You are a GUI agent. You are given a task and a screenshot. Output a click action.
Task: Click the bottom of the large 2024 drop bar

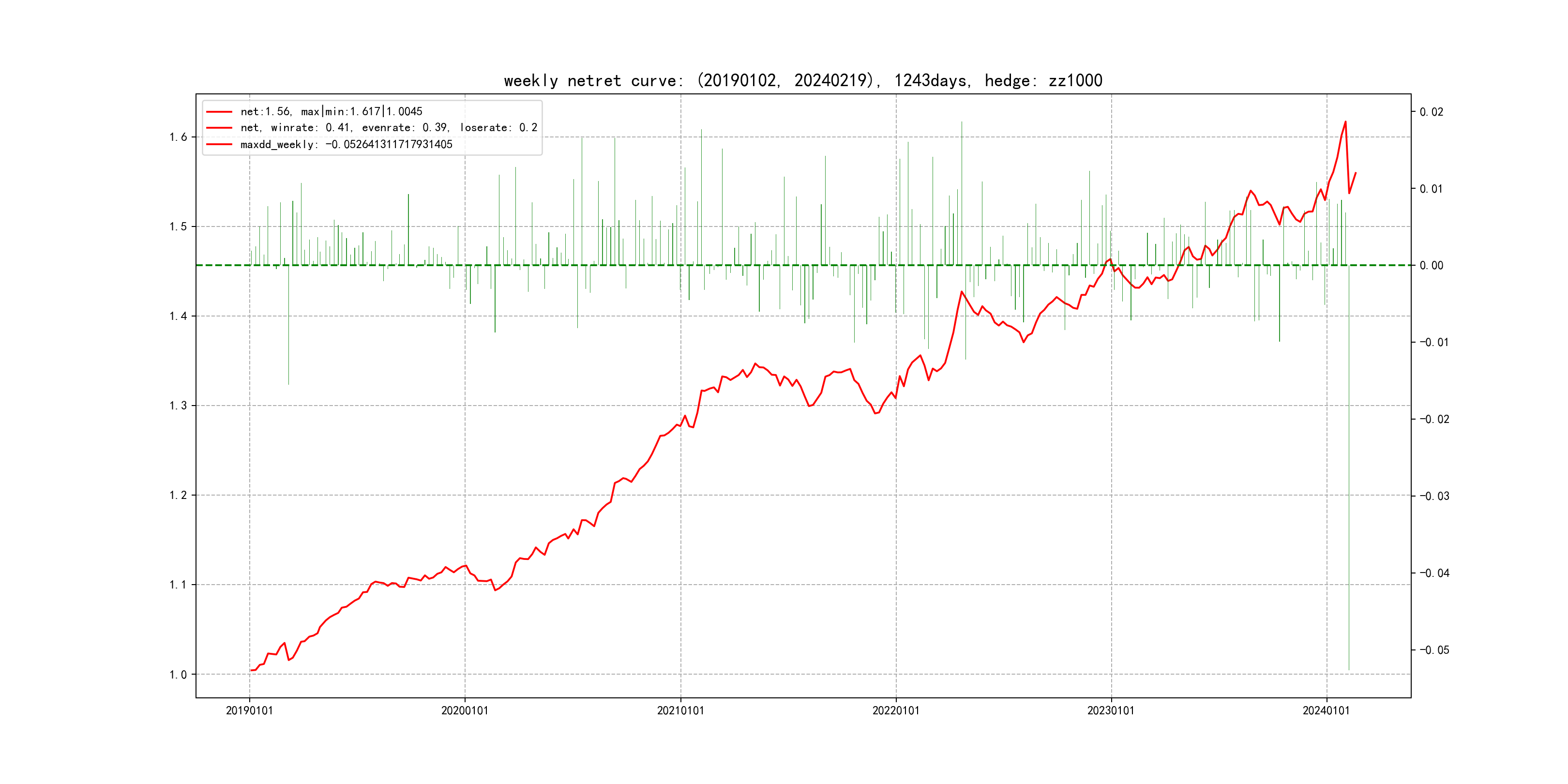(1349, 670)
